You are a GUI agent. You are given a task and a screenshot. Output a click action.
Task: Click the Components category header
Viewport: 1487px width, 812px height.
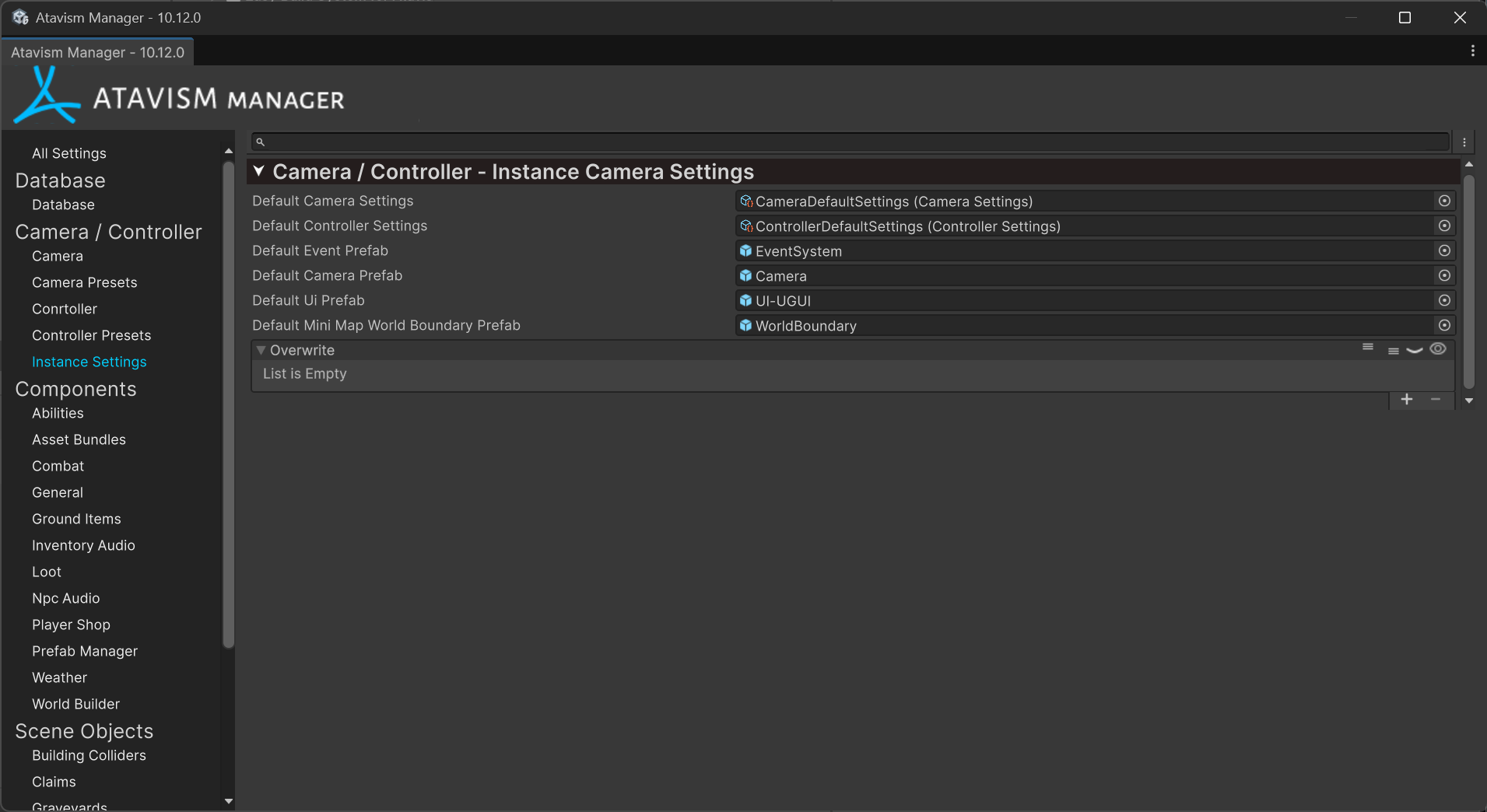point(75,389)
